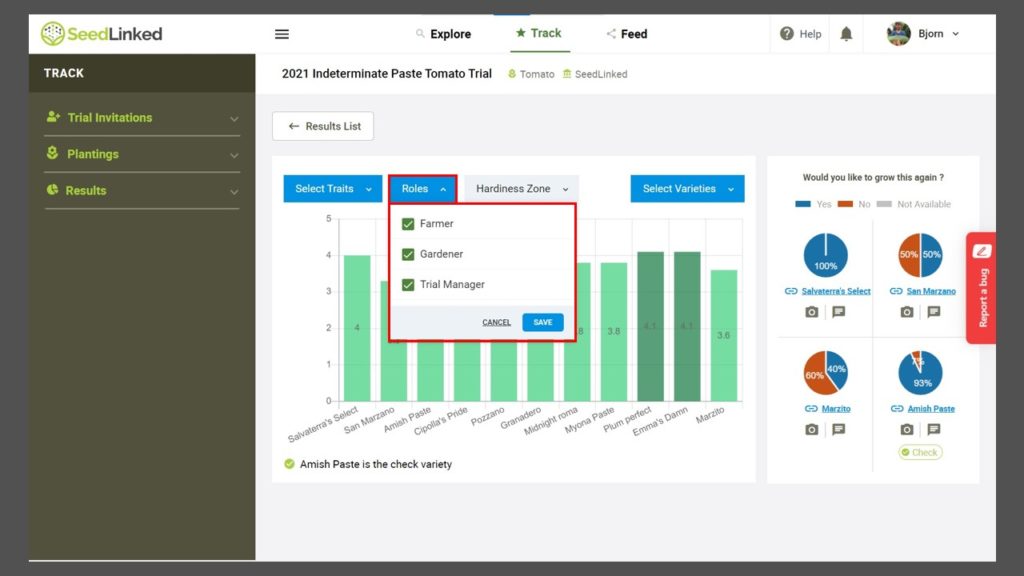
Task: Click the chain icon beside Marzito link
Action: click(x=811, y=409)
